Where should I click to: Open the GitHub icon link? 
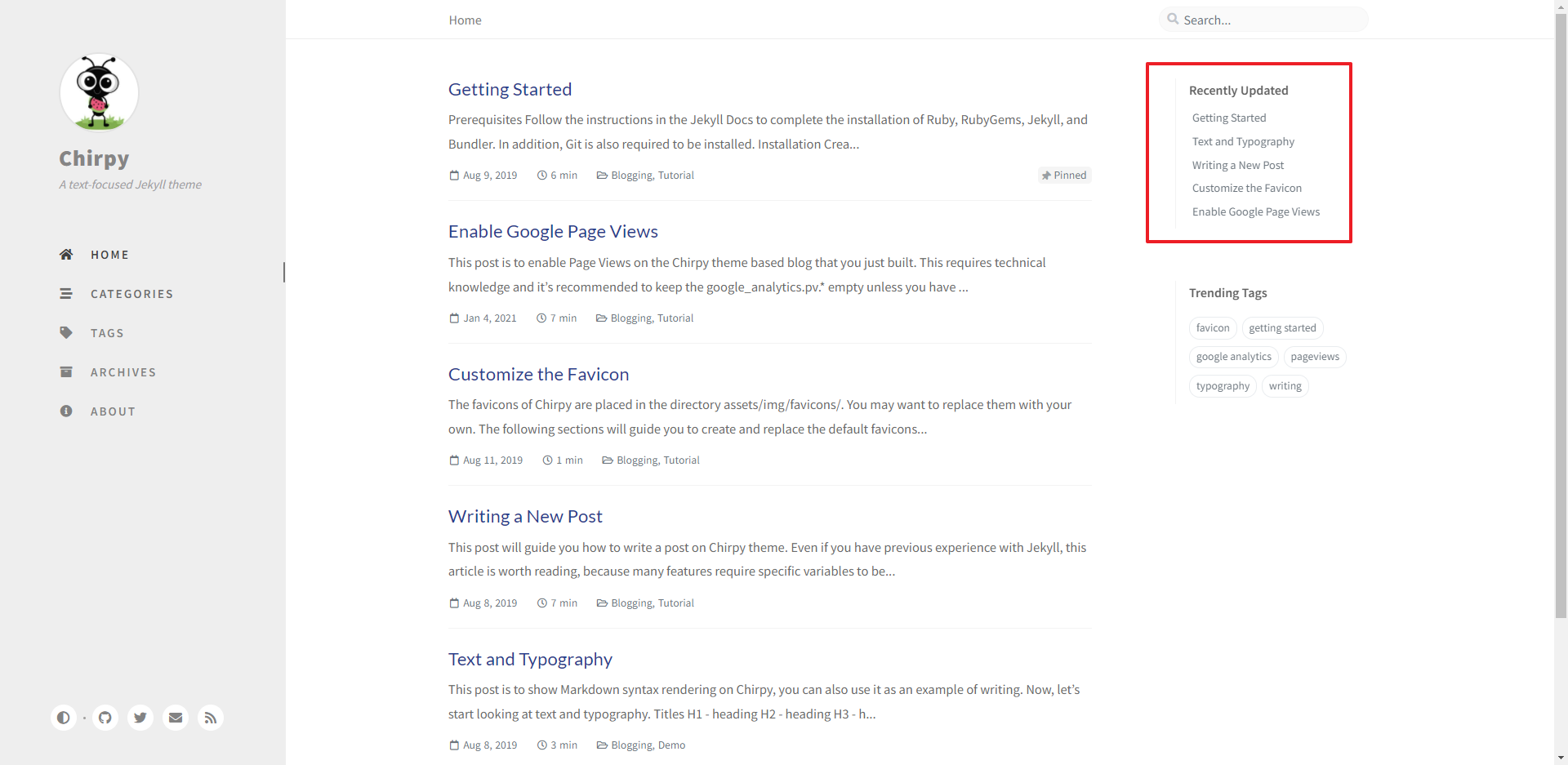click(105, 718)
